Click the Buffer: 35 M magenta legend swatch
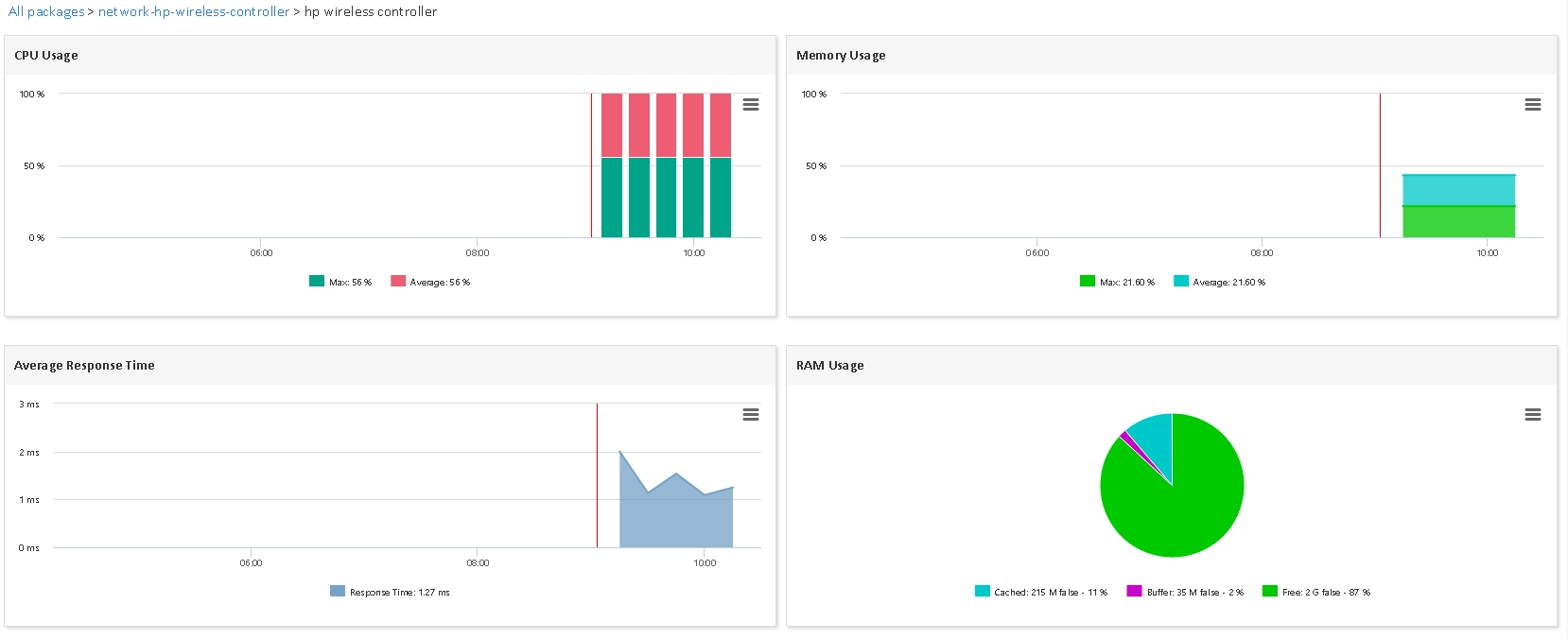Image resolution: width=1568 pixels, height=639 pixels. (1134, 591)
